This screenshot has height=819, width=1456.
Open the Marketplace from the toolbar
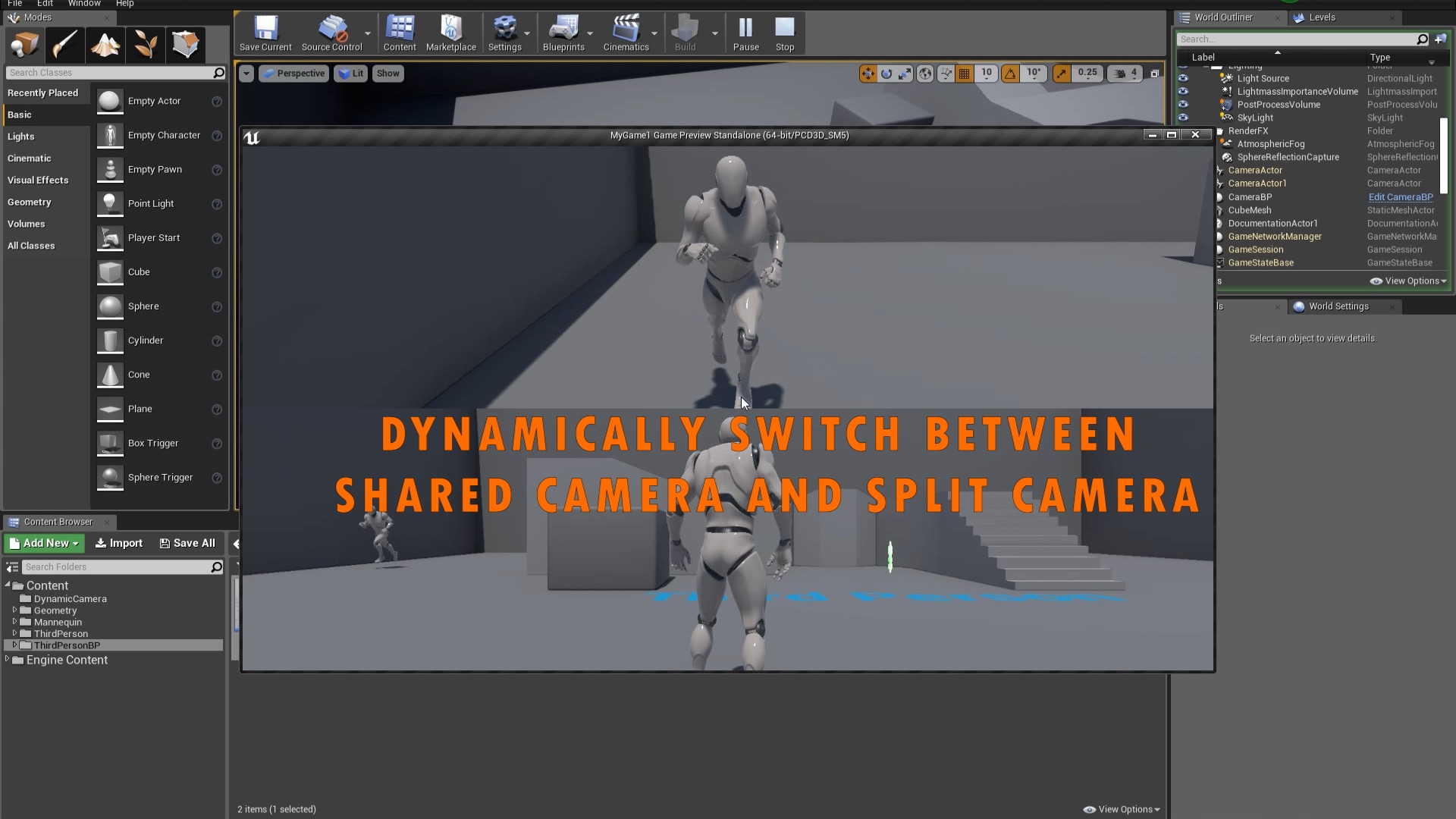click(450, 33)
